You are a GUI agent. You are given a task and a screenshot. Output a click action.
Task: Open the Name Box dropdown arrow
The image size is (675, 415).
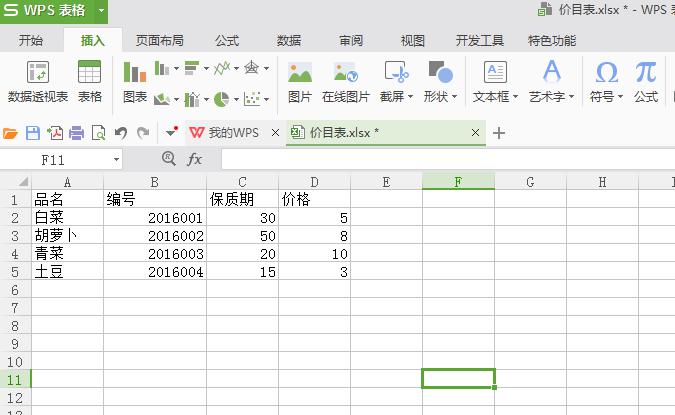tap(117, 159)
